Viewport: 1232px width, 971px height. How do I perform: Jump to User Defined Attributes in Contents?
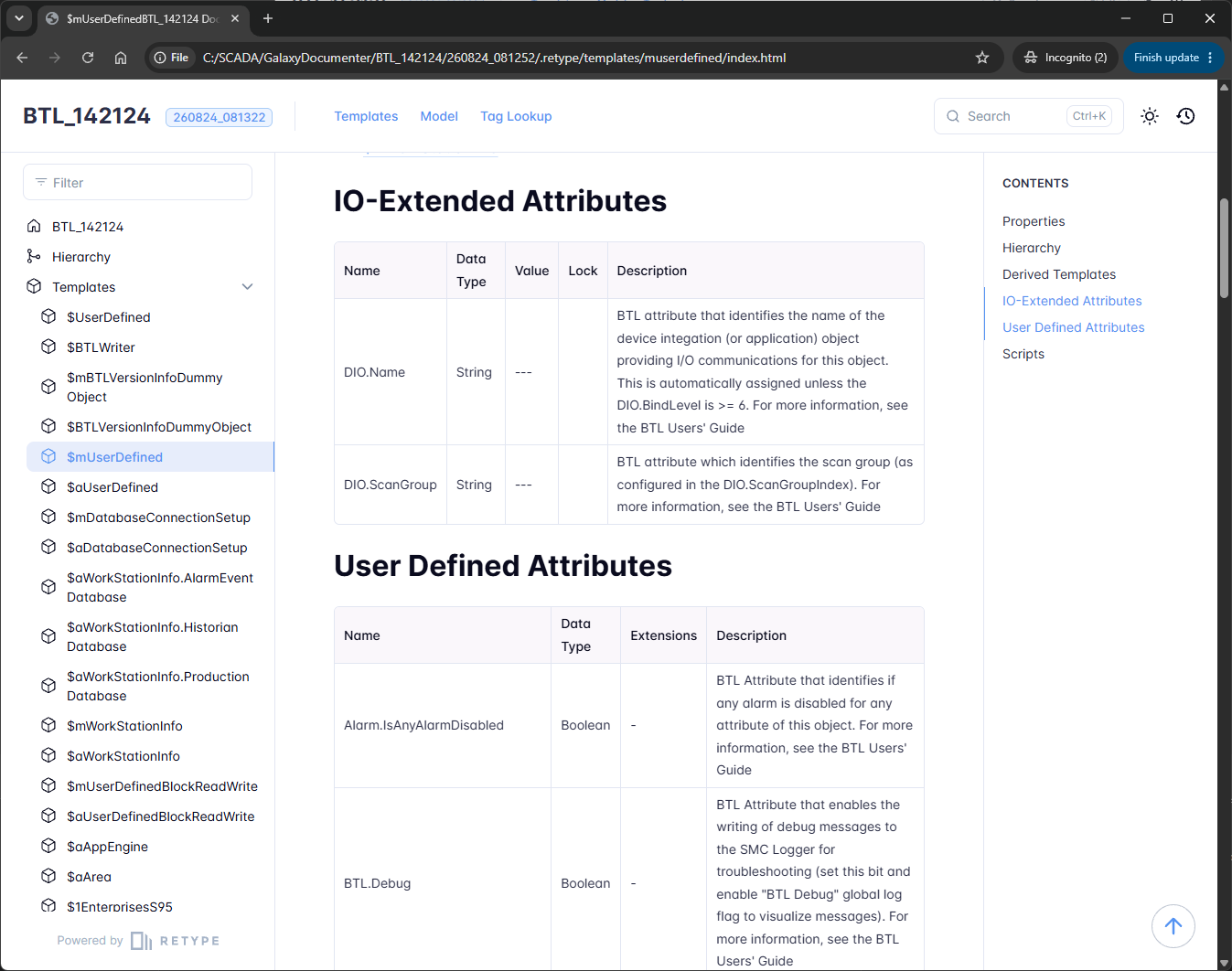point(1074,327)
